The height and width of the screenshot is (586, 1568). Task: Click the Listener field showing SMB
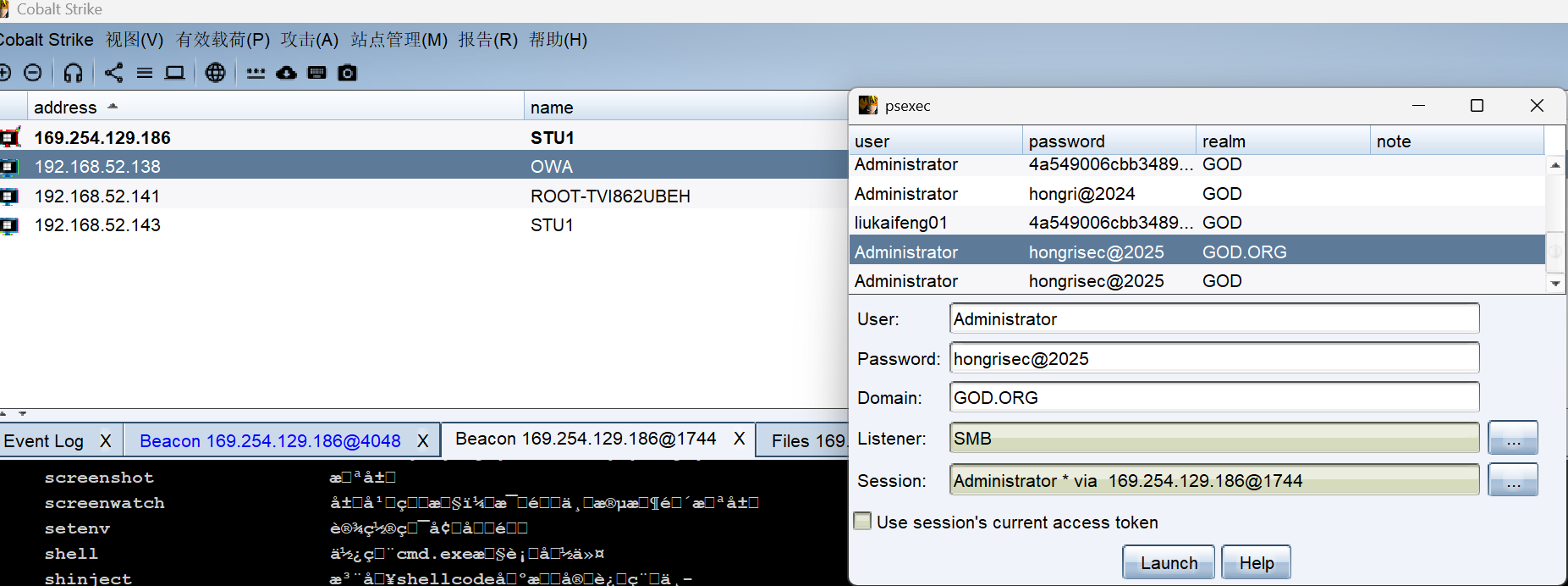coord(1214,439)
